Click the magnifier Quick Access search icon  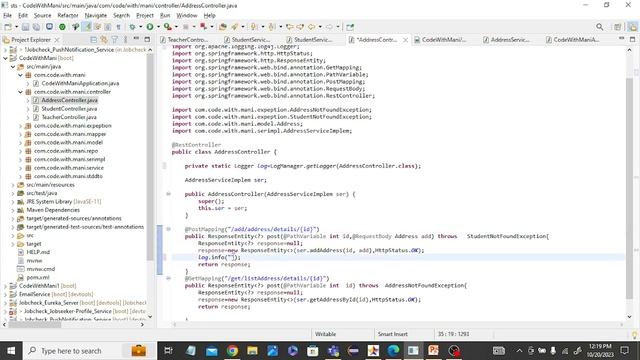(x=600, y=27)
